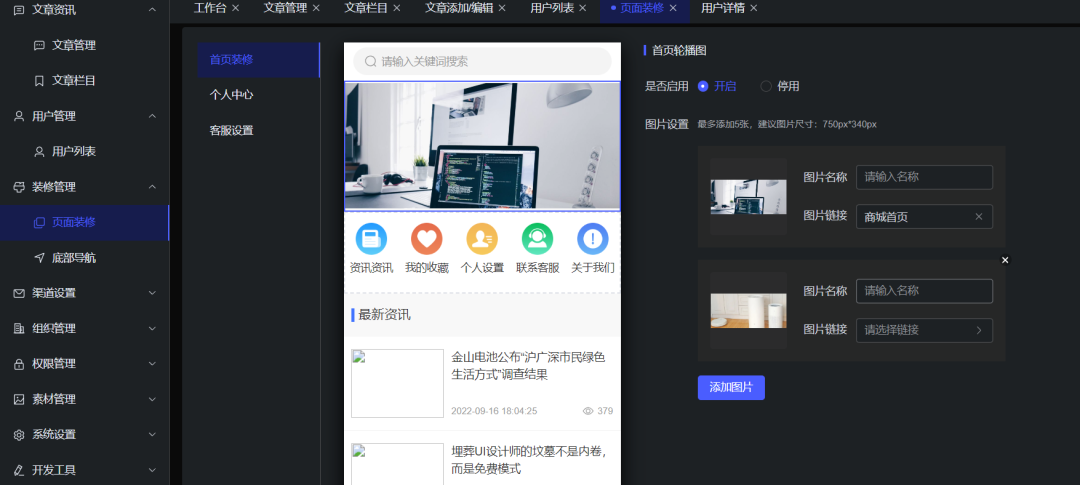Expand the 渠道设置 menu
The image size is (1080, 485).
point(152,293)
